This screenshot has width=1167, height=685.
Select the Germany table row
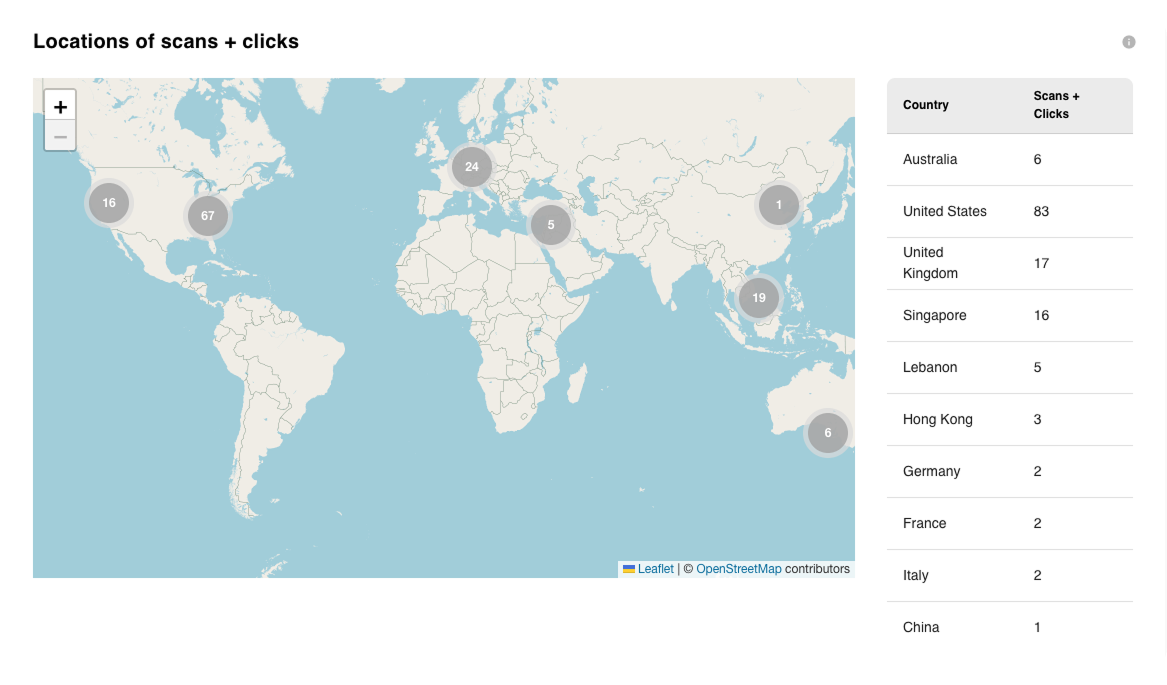[x=1010, y=471]
